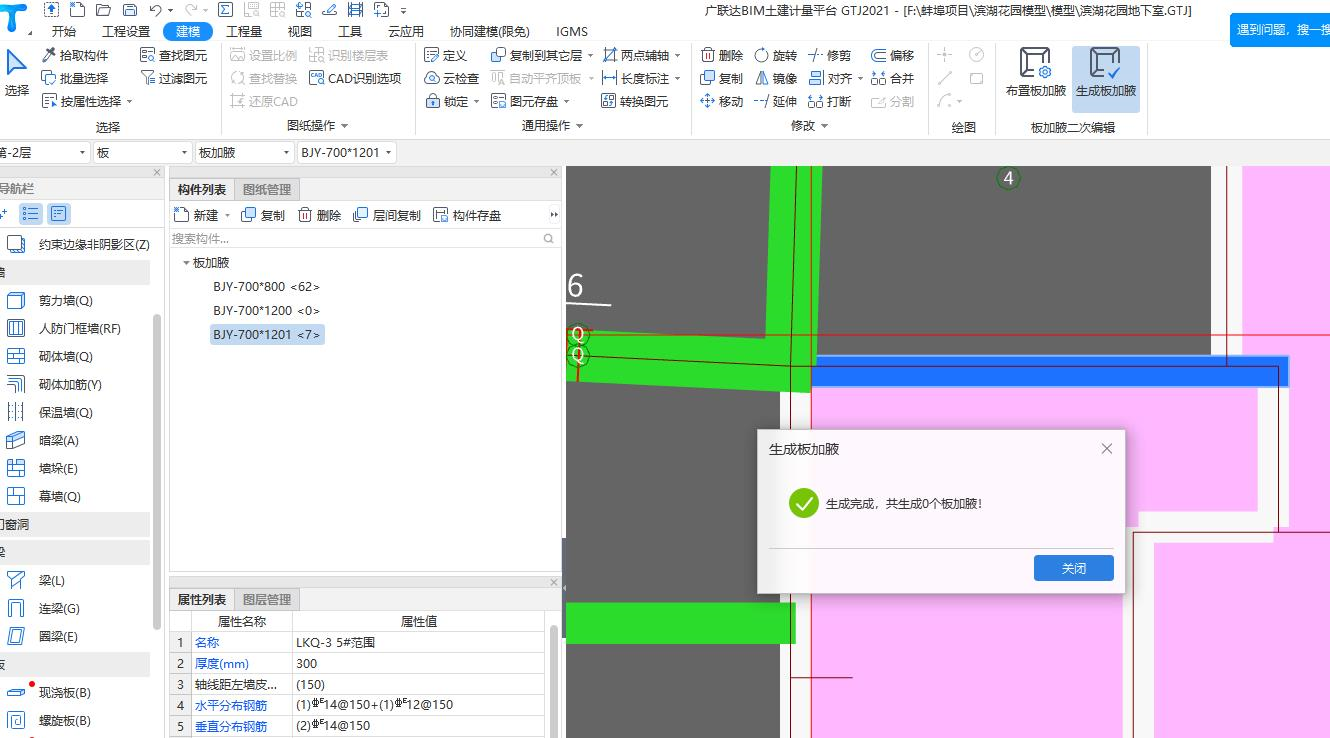Click the 过滤图元 filter tool
Screen dimensions: 1330x738
[174, 78]
